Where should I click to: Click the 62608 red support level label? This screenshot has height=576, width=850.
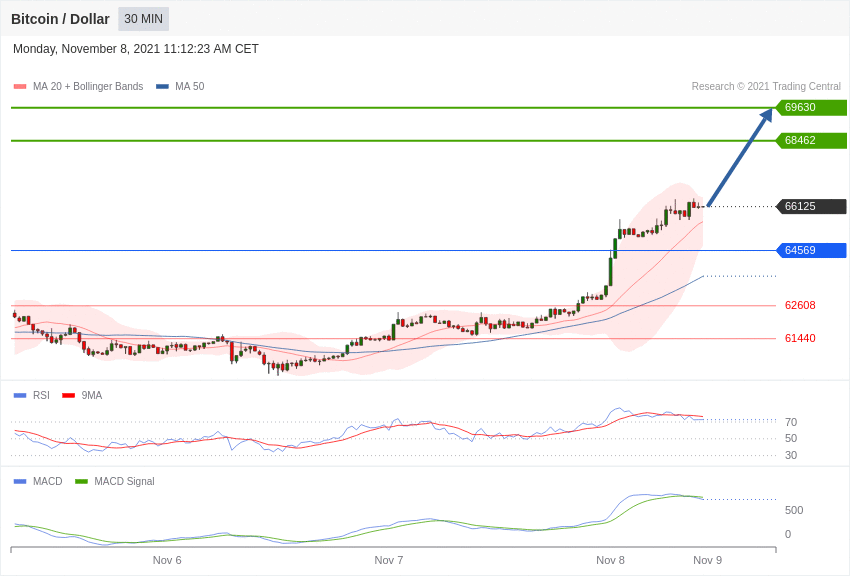coord(800,306)
